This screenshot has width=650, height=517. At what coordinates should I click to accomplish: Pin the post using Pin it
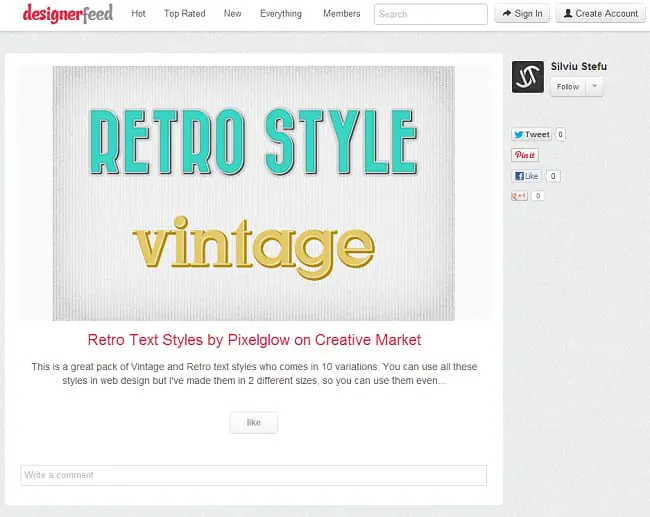(525, 155)
